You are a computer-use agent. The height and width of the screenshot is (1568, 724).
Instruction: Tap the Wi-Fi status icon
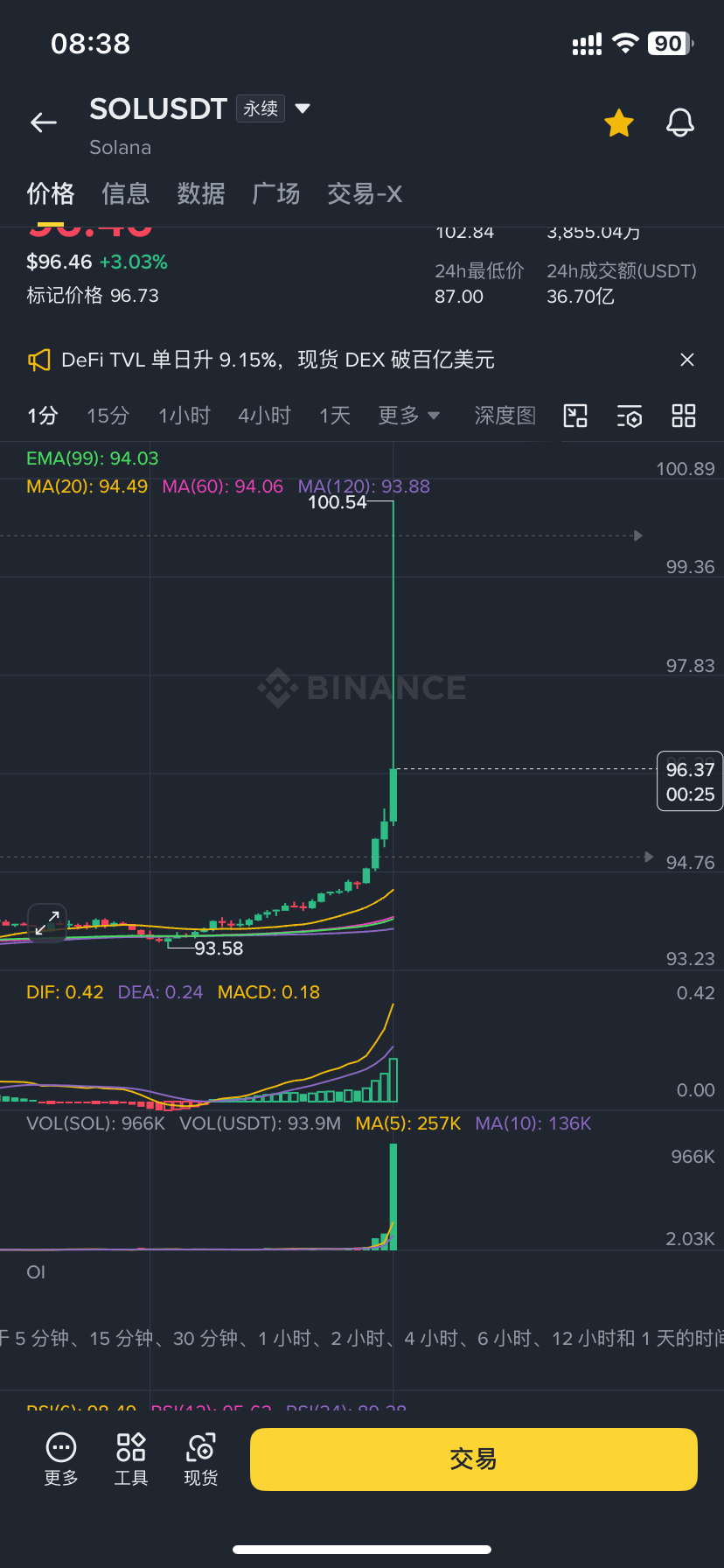625,44
